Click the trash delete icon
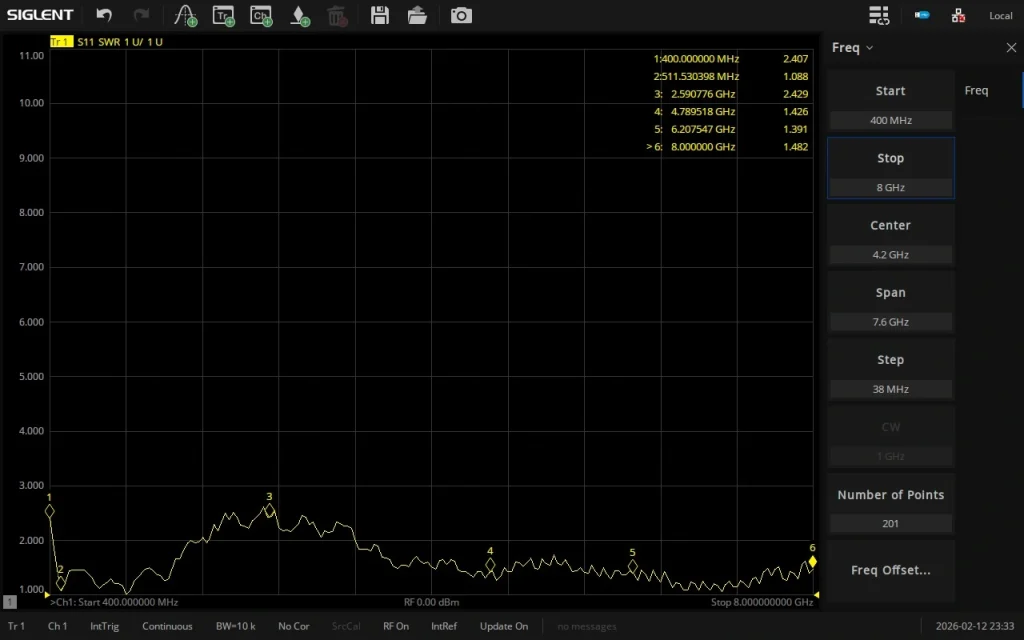 click(x=337, y=16)
